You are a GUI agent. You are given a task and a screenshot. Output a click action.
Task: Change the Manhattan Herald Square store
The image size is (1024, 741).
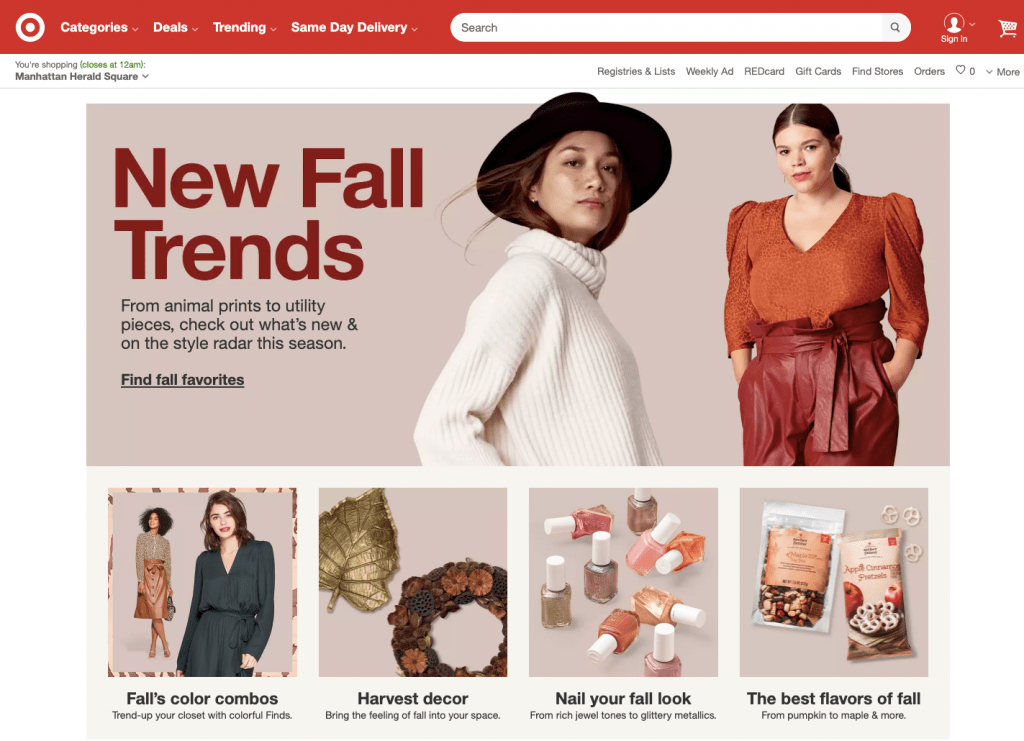pyautogui.click(x=82, y=76)
